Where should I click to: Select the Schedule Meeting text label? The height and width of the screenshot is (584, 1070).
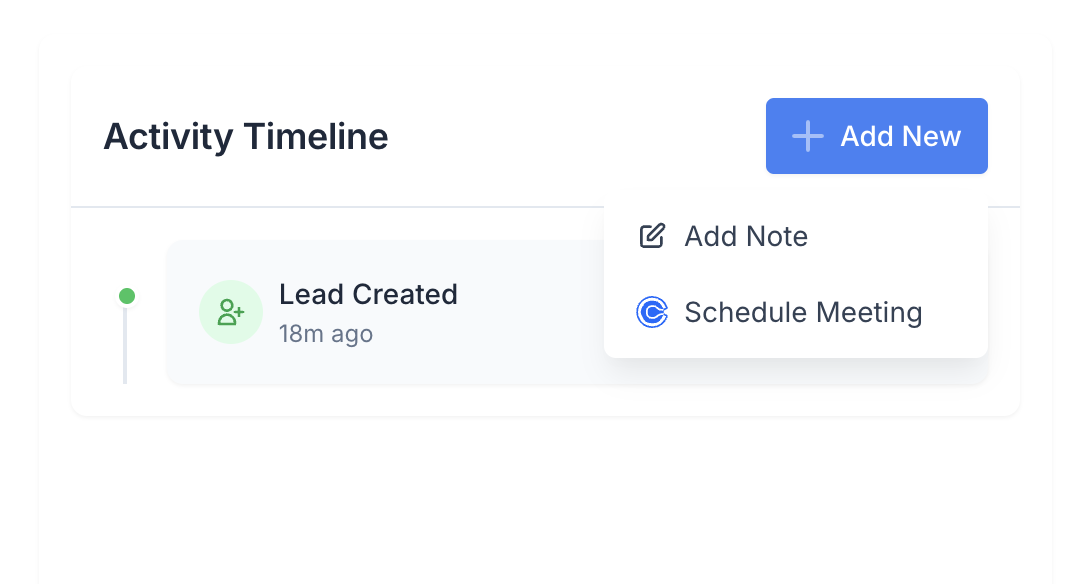click(803, 312)
